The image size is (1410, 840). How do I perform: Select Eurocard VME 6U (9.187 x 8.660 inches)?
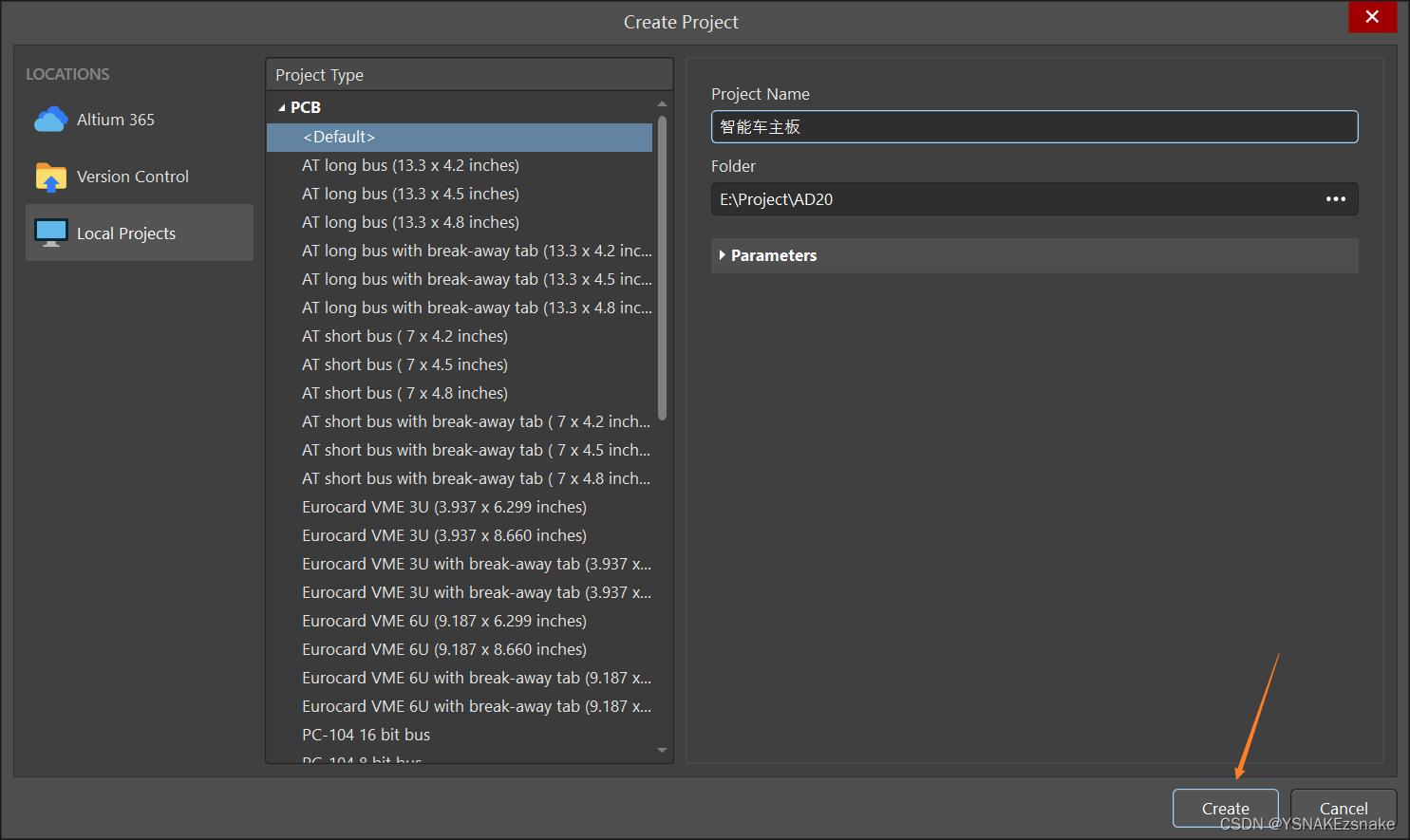pos(460,649)
